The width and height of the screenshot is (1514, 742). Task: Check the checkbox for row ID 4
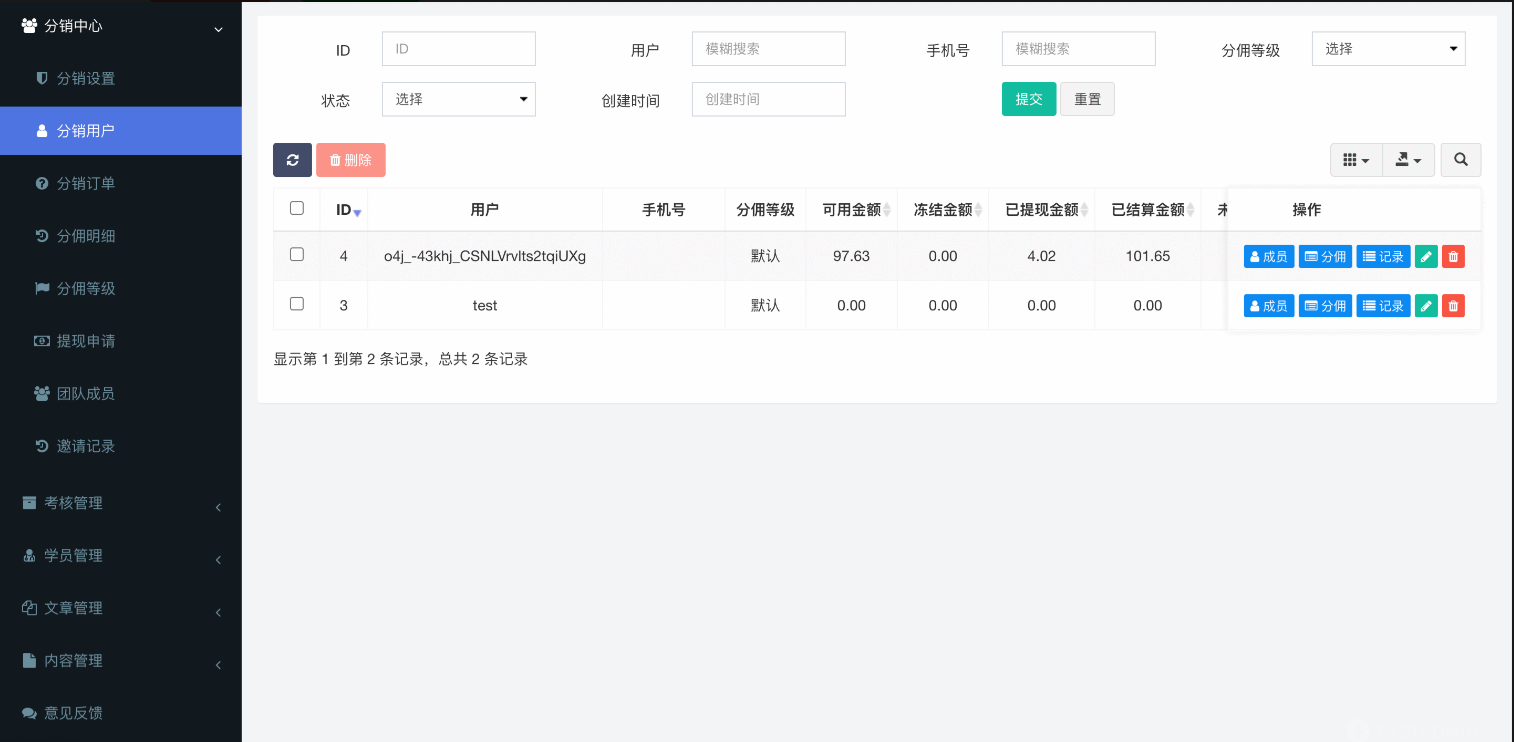pos(297,255)
